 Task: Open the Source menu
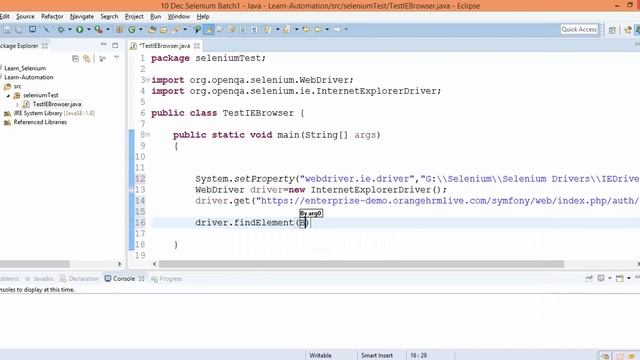[25, 16]
